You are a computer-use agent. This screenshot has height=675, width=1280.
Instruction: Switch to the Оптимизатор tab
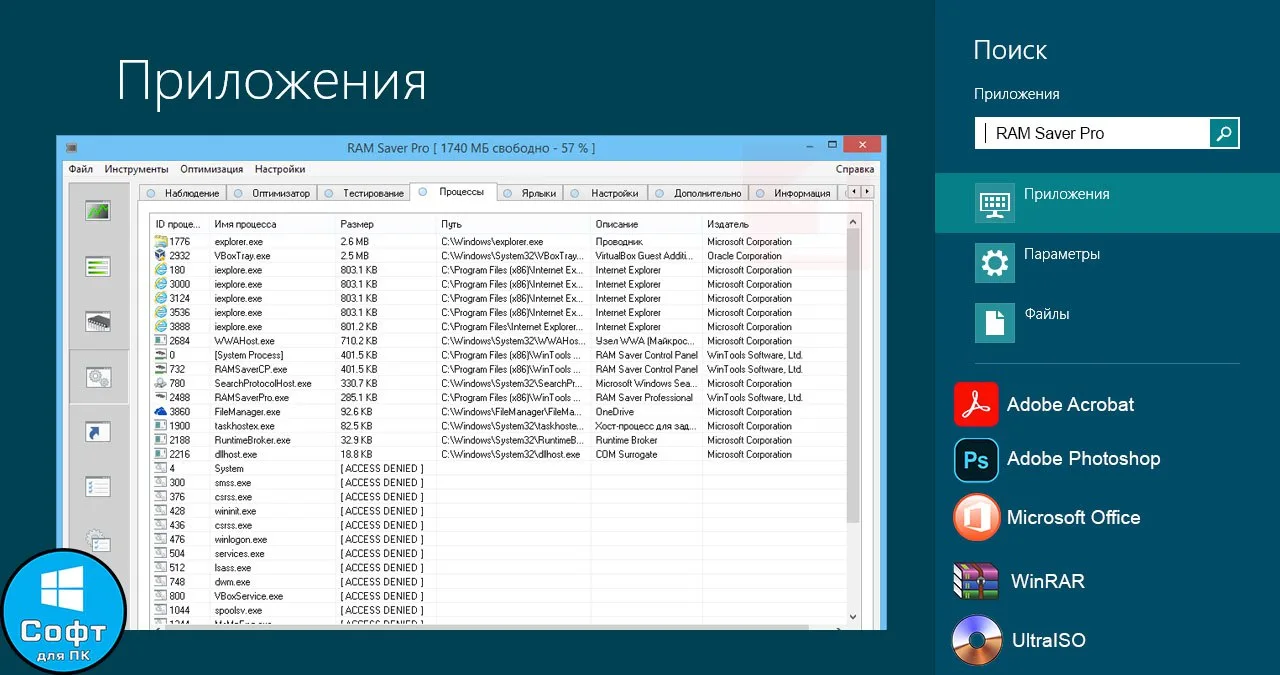[273, 193]
